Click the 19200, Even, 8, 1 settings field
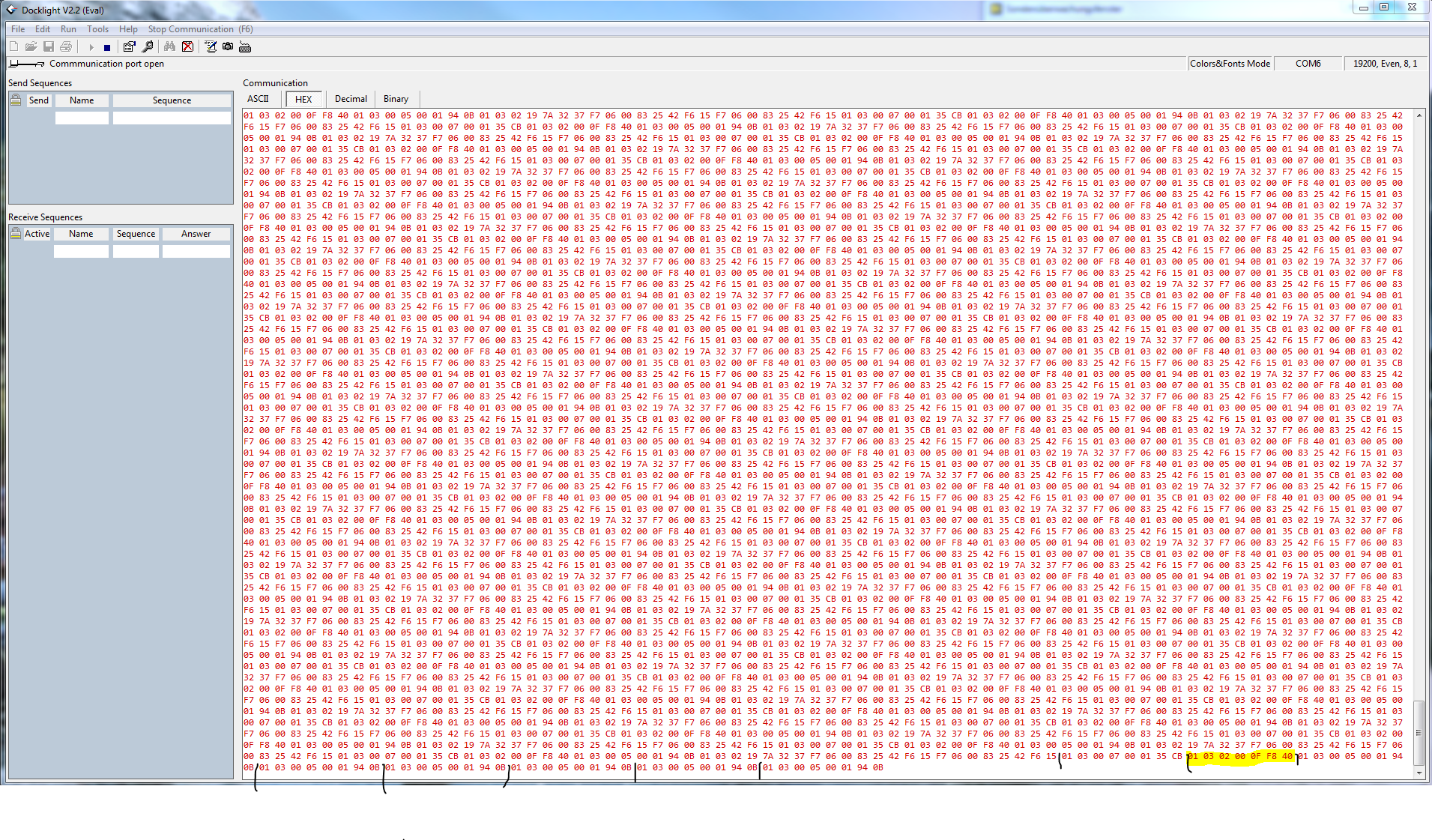Viewport: 1432px width, 840px height. click(x=1385, y=64)
